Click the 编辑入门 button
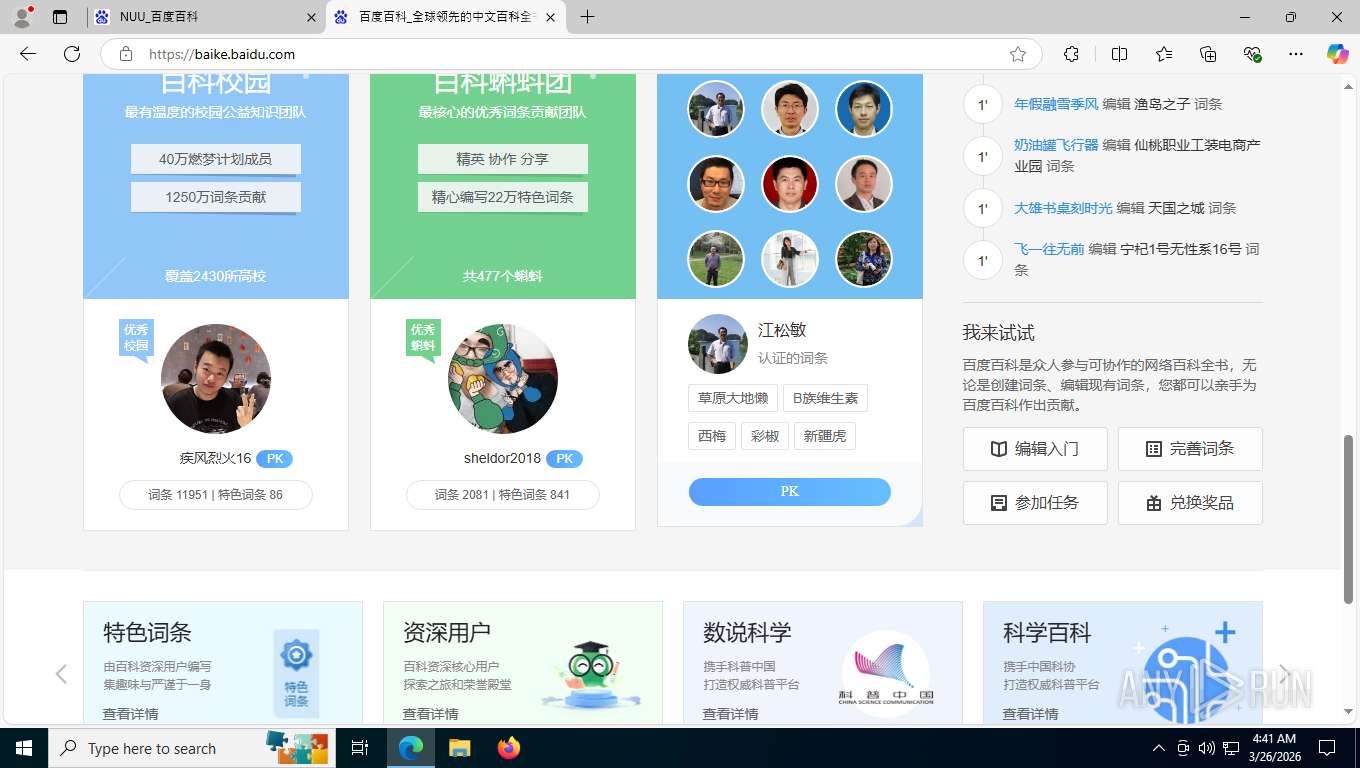This screenshot has width=1360, height=768. click(1035, 449)
